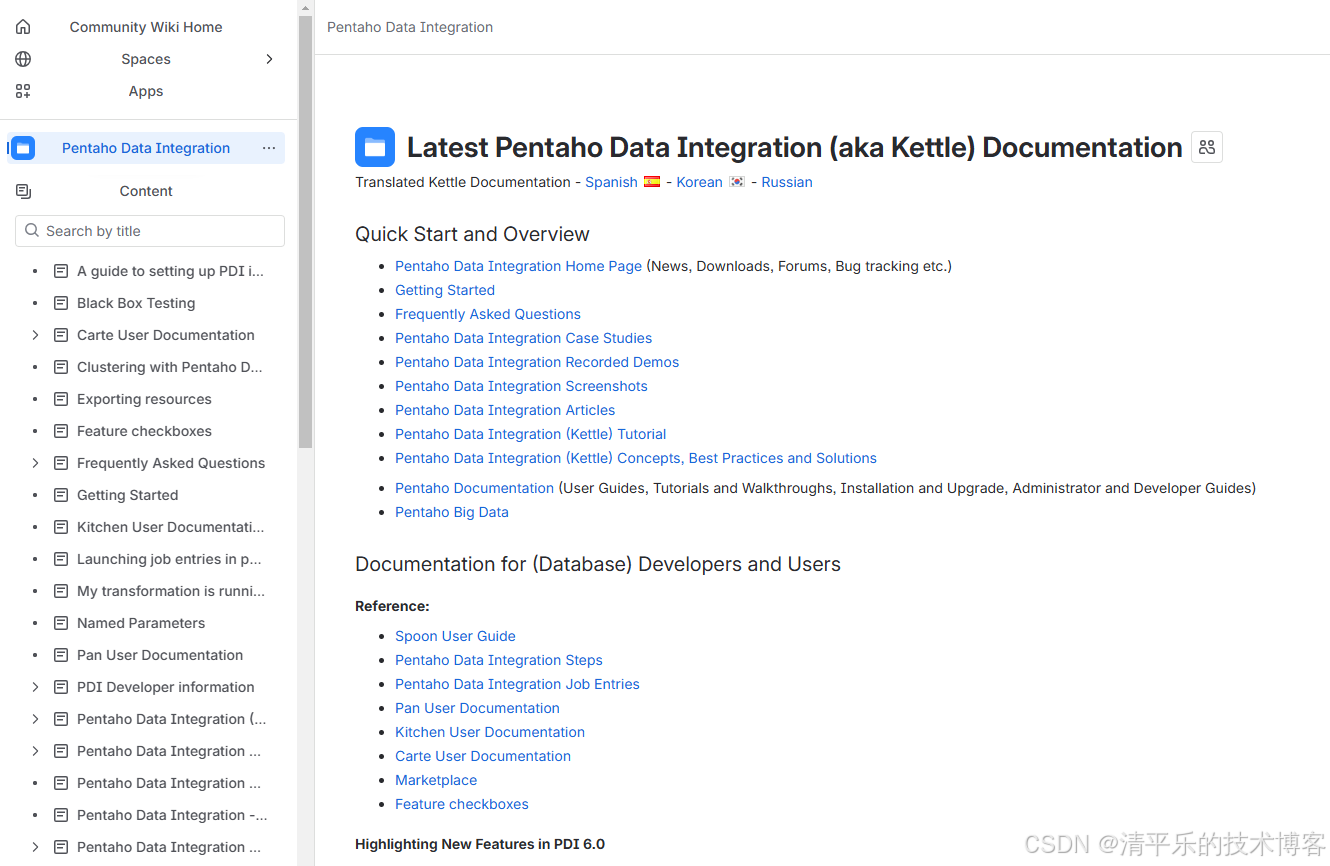Open the Russian translation link
The height and width of the screenshot is (866, 1330).
787,182
